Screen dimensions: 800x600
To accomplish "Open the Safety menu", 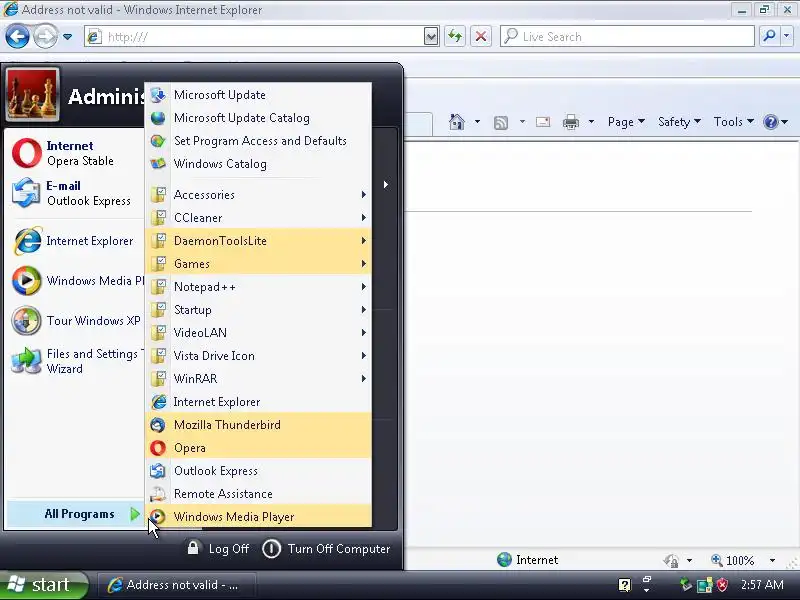I will click(679, 122).
